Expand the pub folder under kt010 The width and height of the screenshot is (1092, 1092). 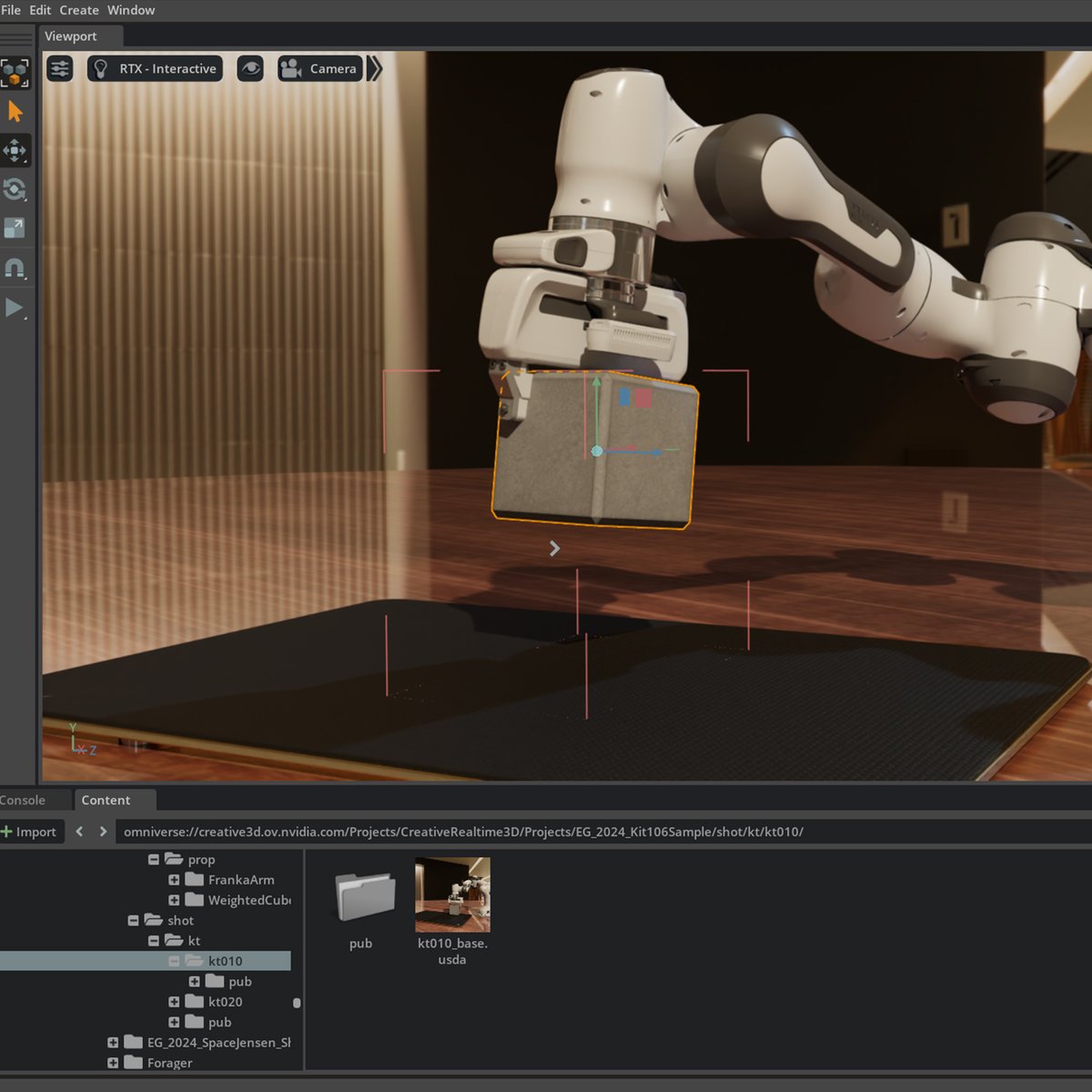pos(194,981)
